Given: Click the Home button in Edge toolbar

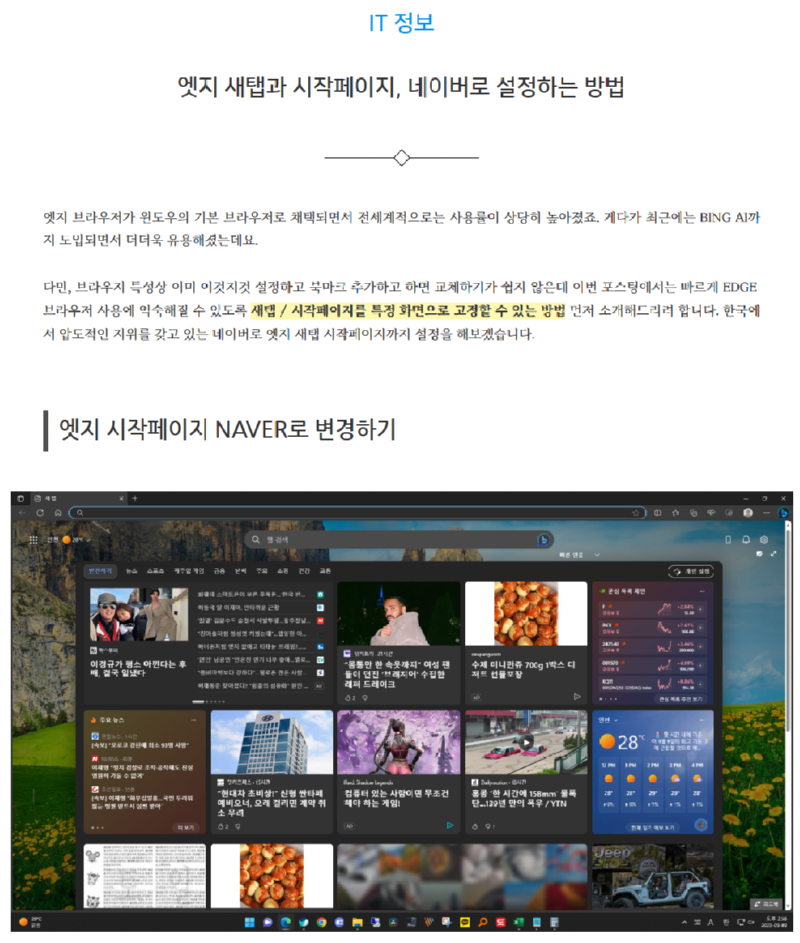Looking at the screenshot, I should (x=58, y=513).
